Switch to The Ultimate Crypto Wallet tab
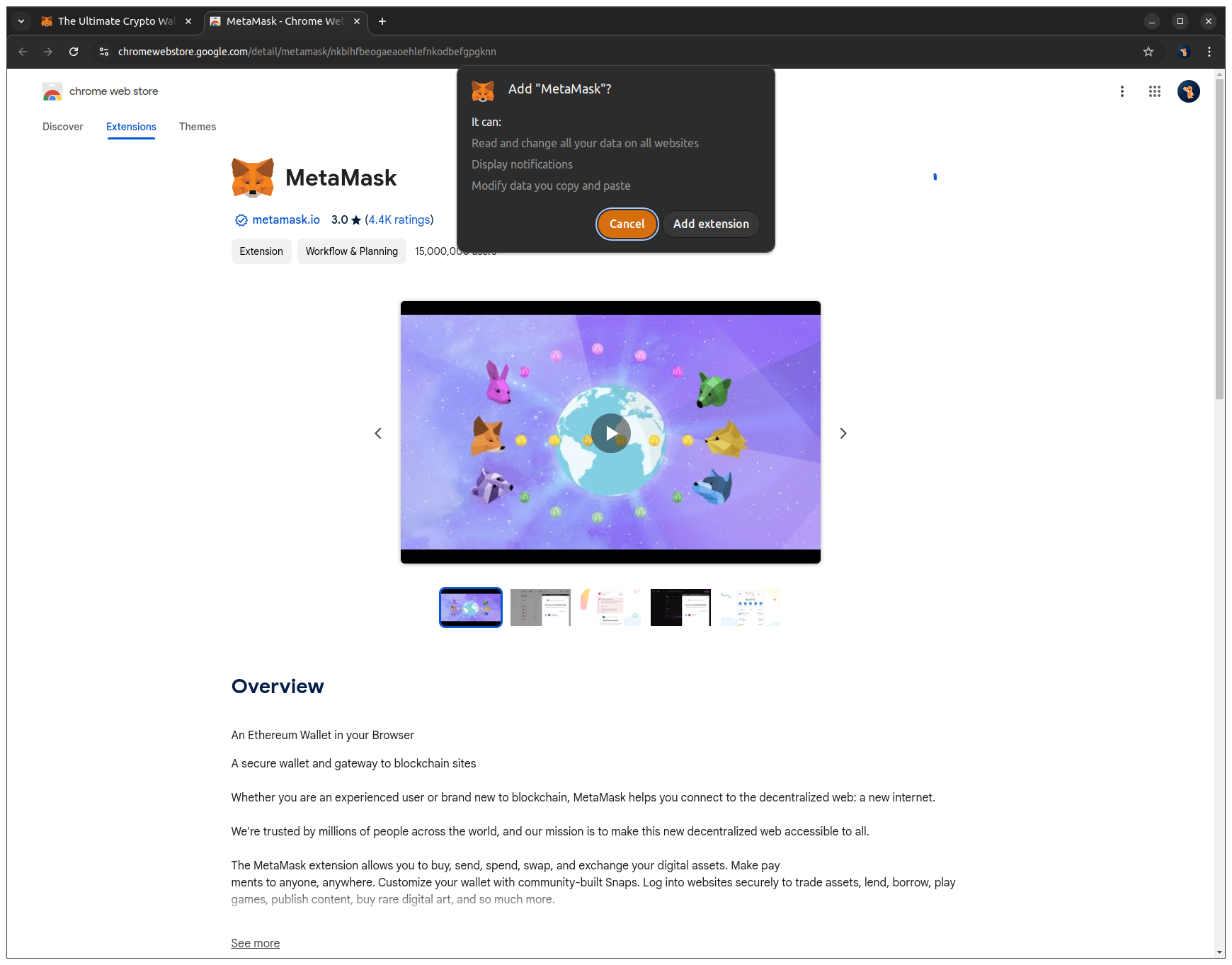1232x965 pixels. [x=116, y=21]
